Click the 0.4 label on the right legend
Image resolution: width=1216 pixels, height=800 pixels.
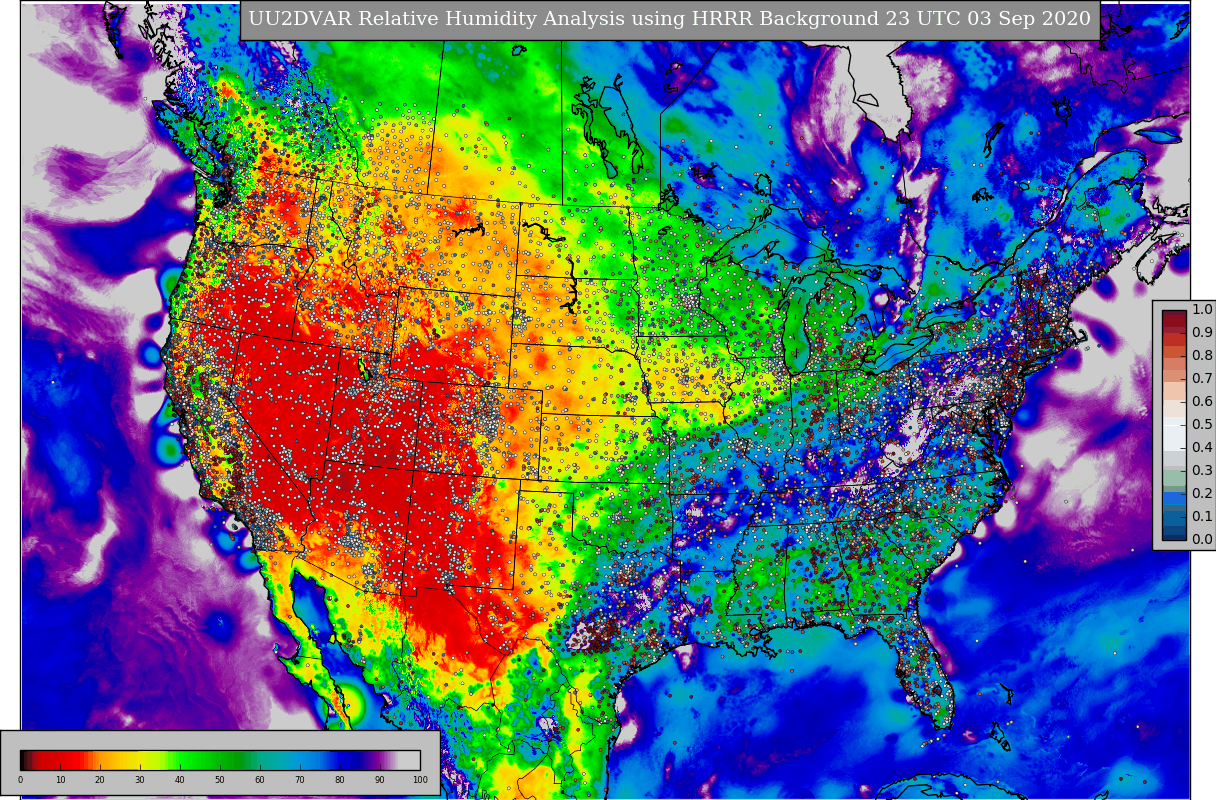[x=1202, y=447]
